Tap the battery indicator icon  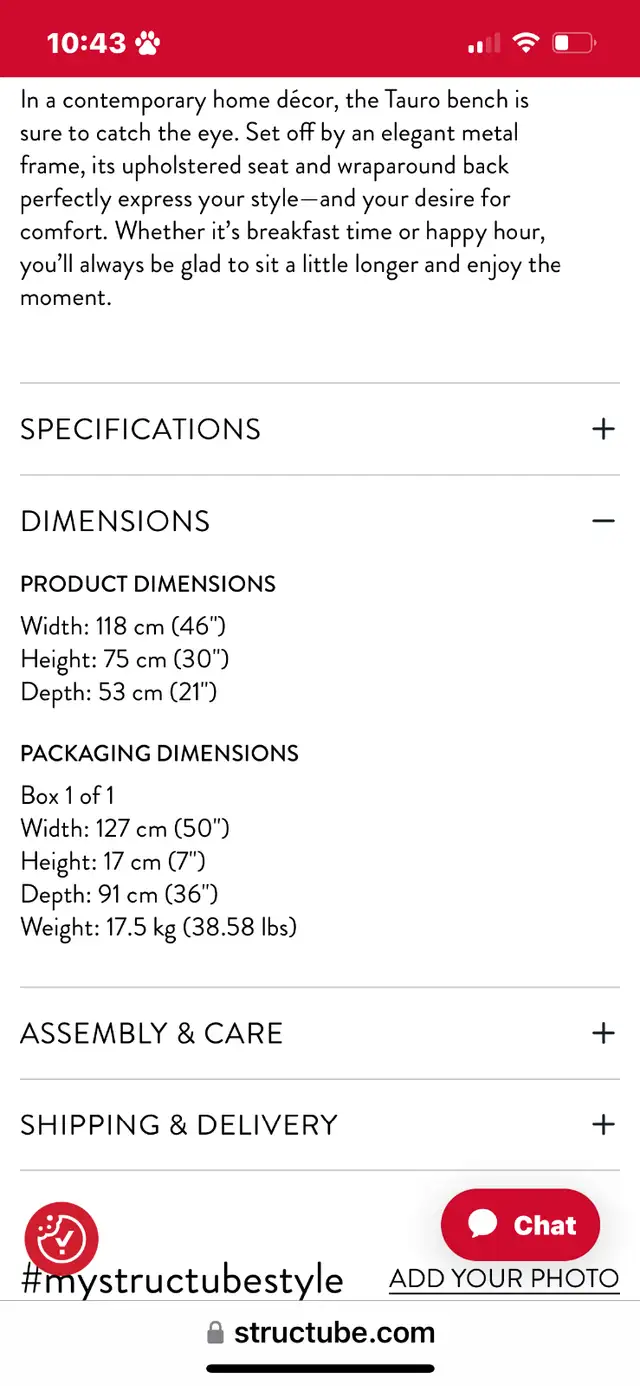pos(574,43)
